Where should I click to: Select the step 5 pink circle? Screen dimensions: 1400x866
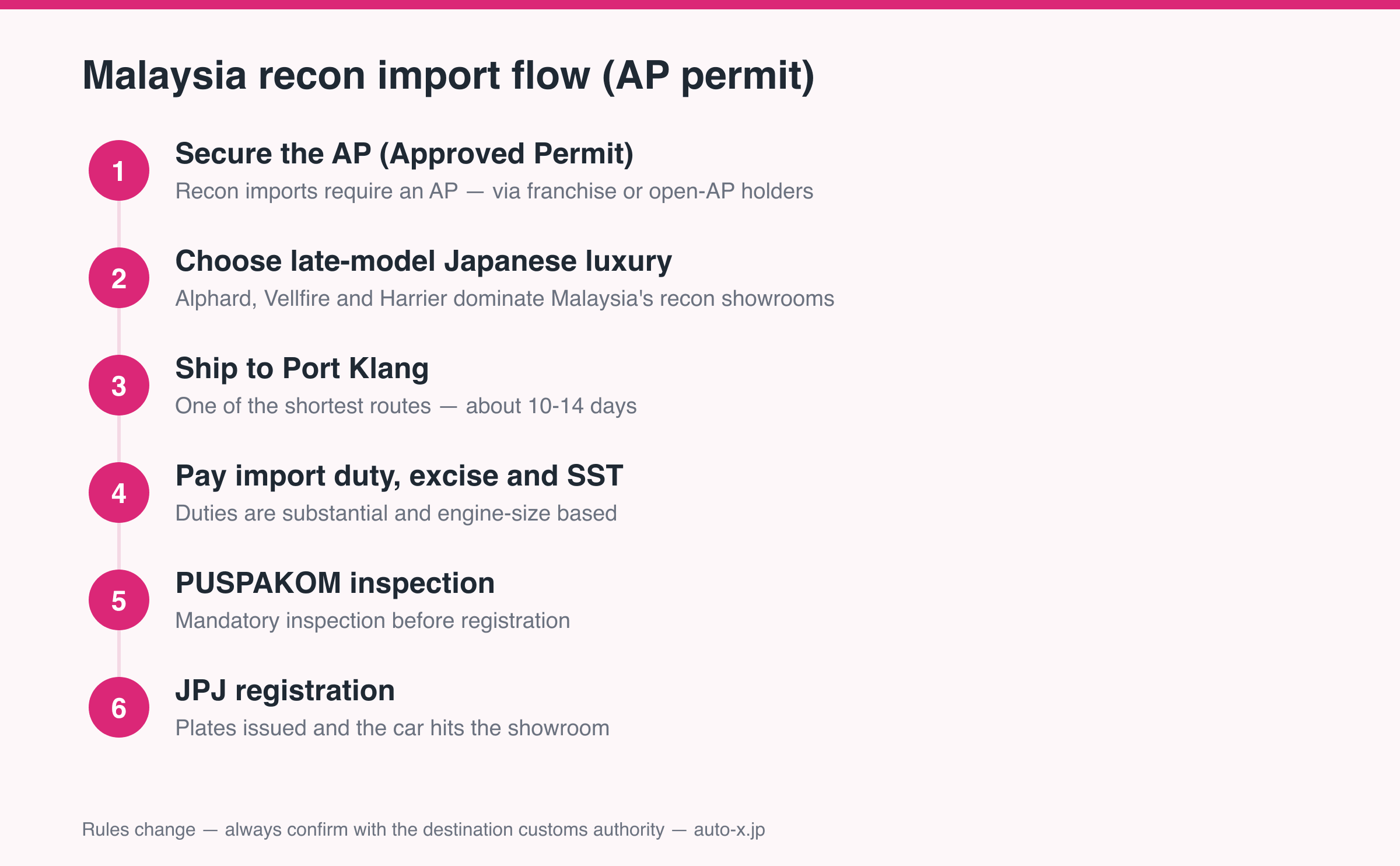point(119,600)
